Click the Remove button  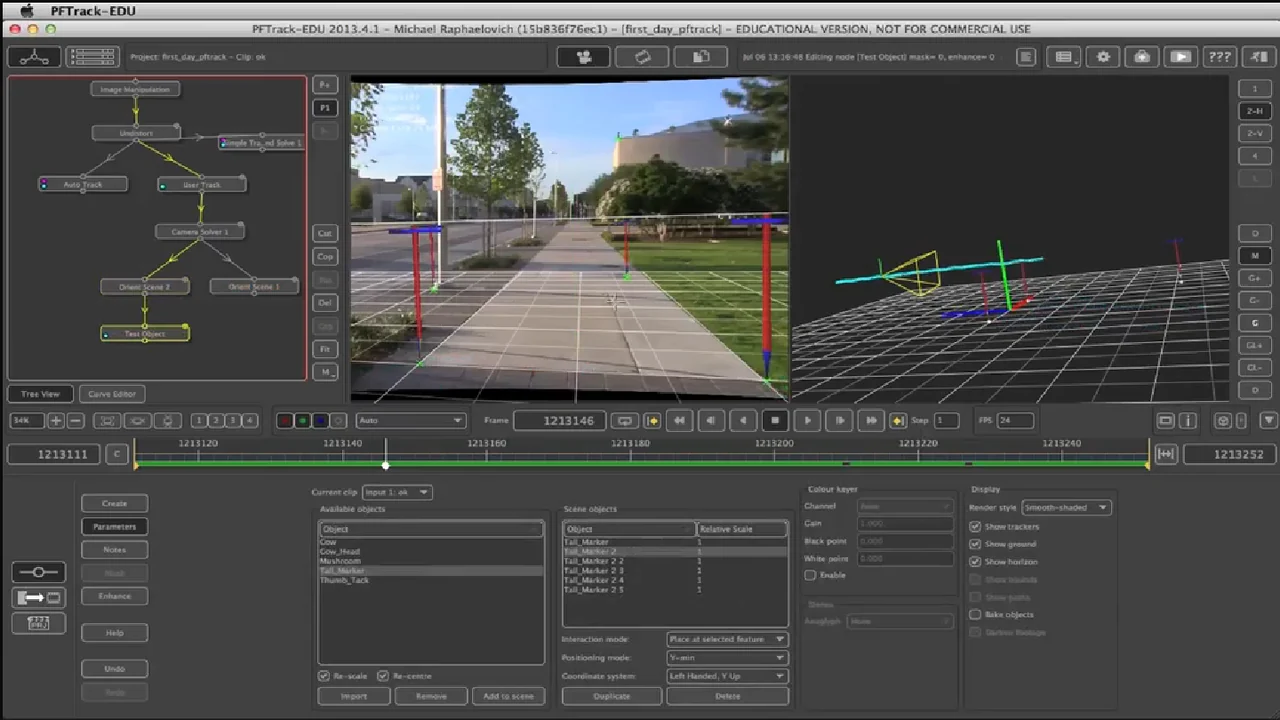431,696
